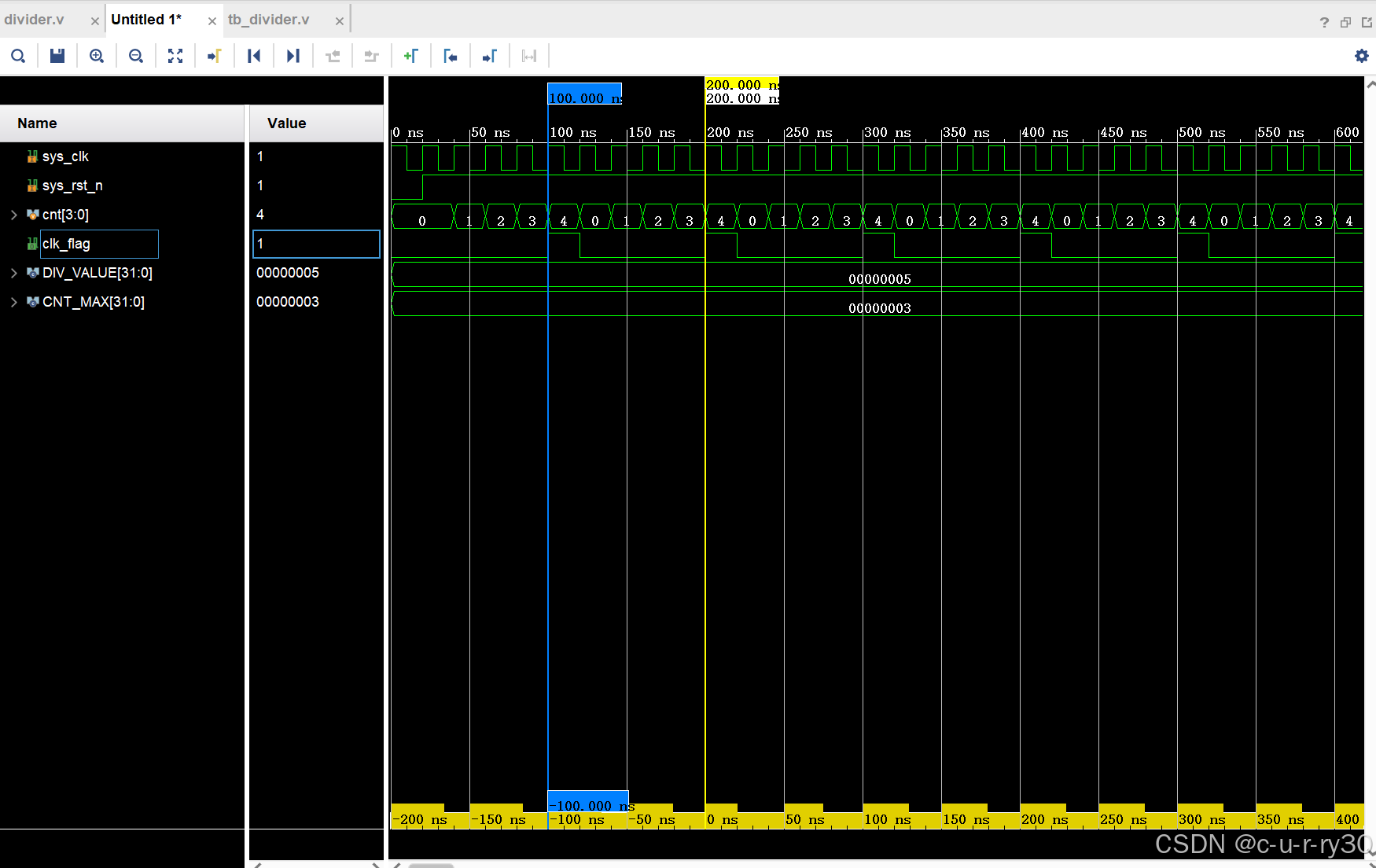Viewport: 1376px width, 868px height.
Task: Select the sys_clk signal row
Action: (65, 156)
